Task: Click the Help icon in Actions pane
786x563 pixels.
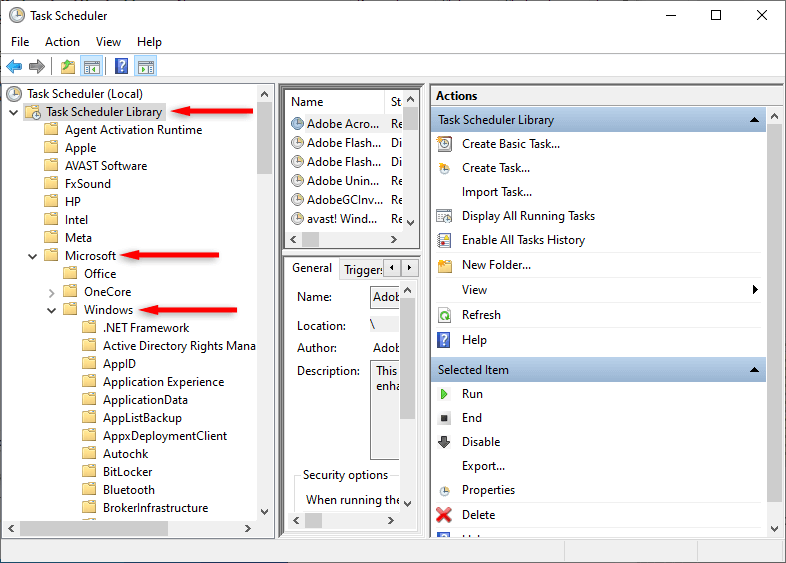Action: point(444,340)
